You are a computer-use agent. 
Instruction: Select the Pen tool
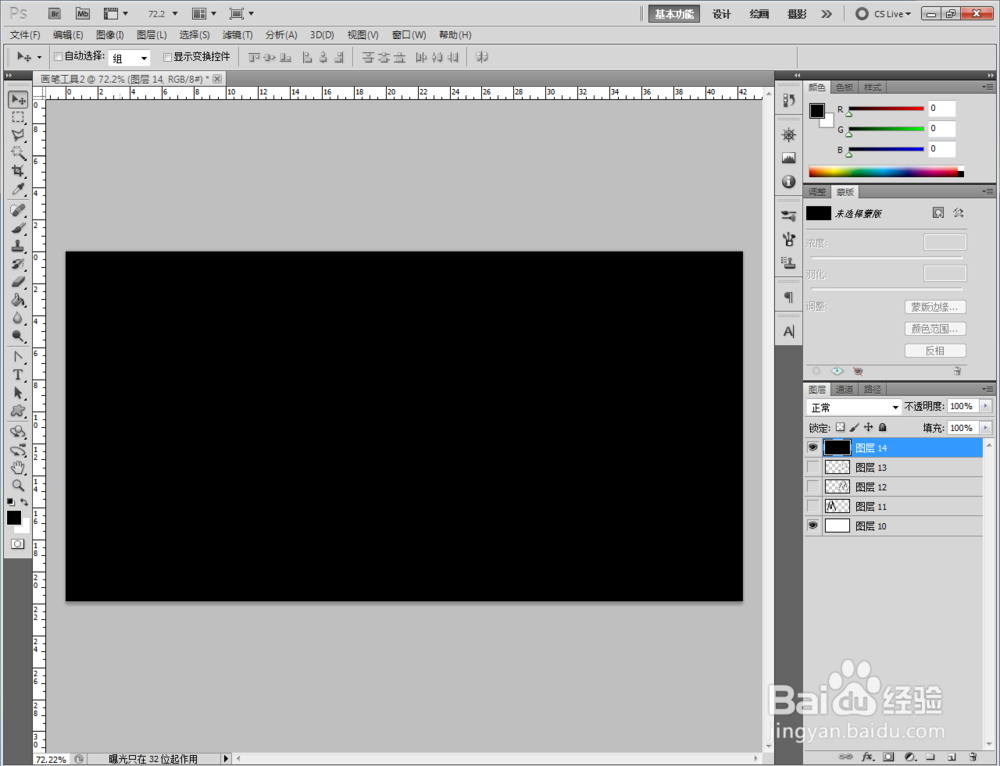18,357
